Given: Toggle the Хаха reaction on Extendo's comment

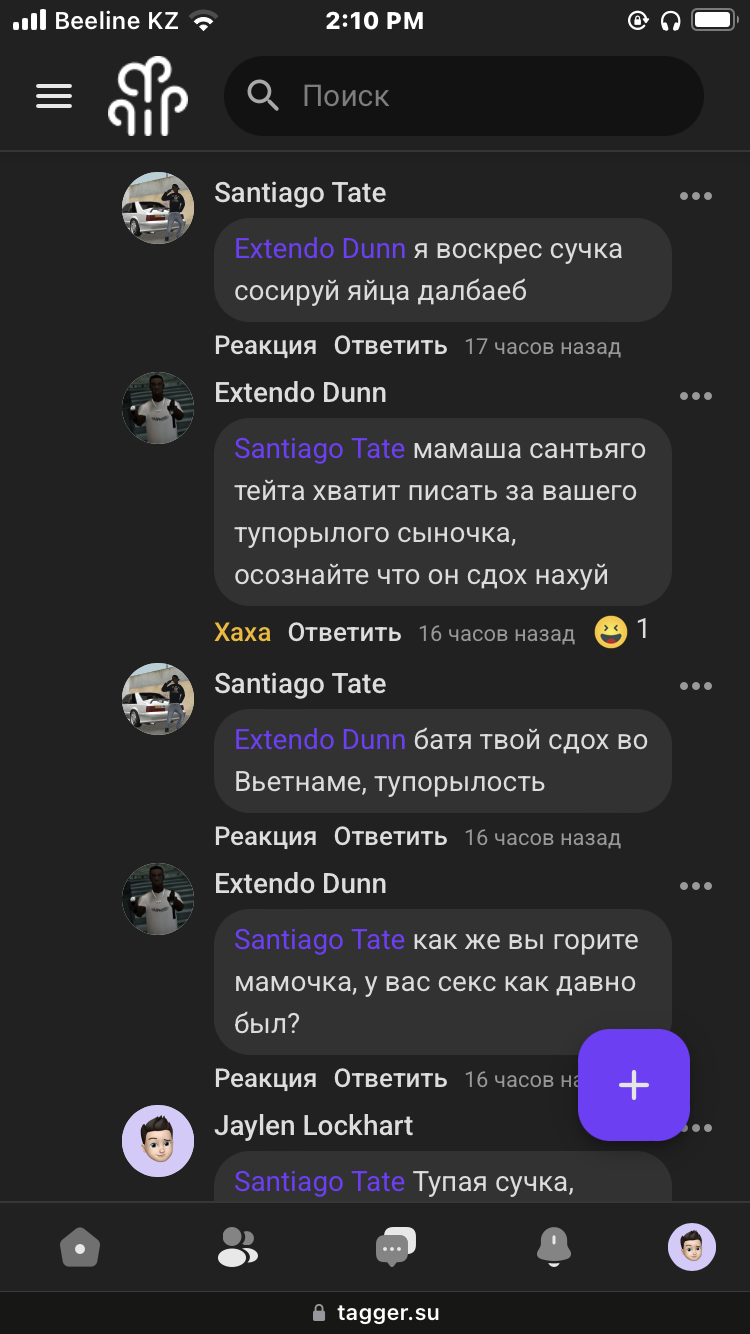Looking at the screenshot, I should tap(243, 633).
